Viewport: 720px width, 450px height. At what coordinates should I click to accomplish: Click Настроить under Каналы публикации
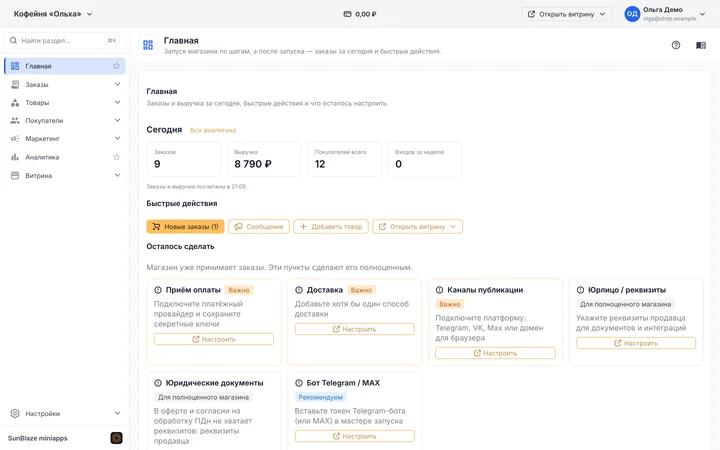click(495, 353)
